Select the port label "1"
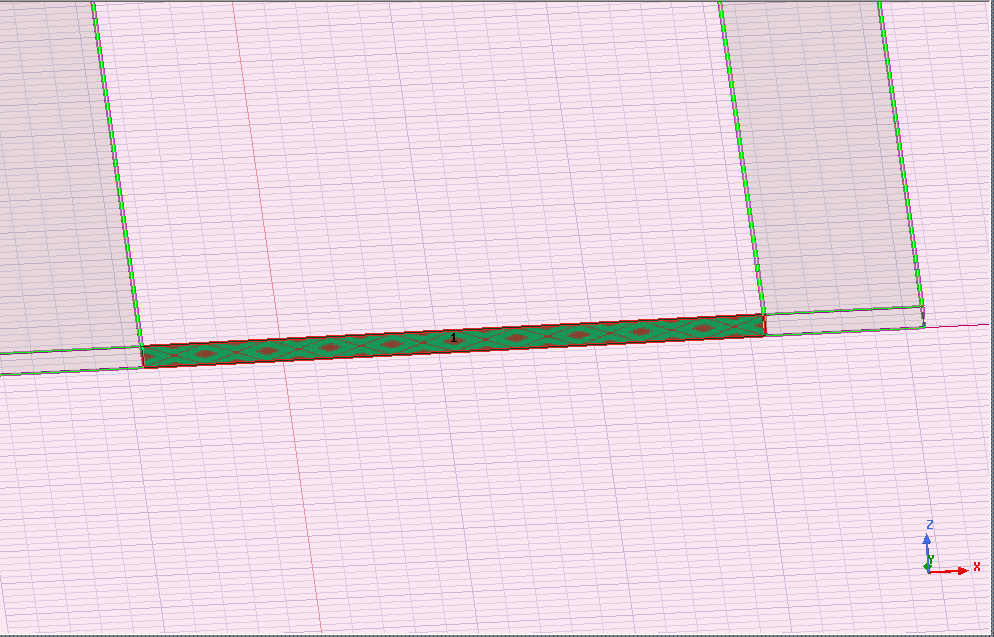Viewport: 994px width, 637px height. point(453,338)
